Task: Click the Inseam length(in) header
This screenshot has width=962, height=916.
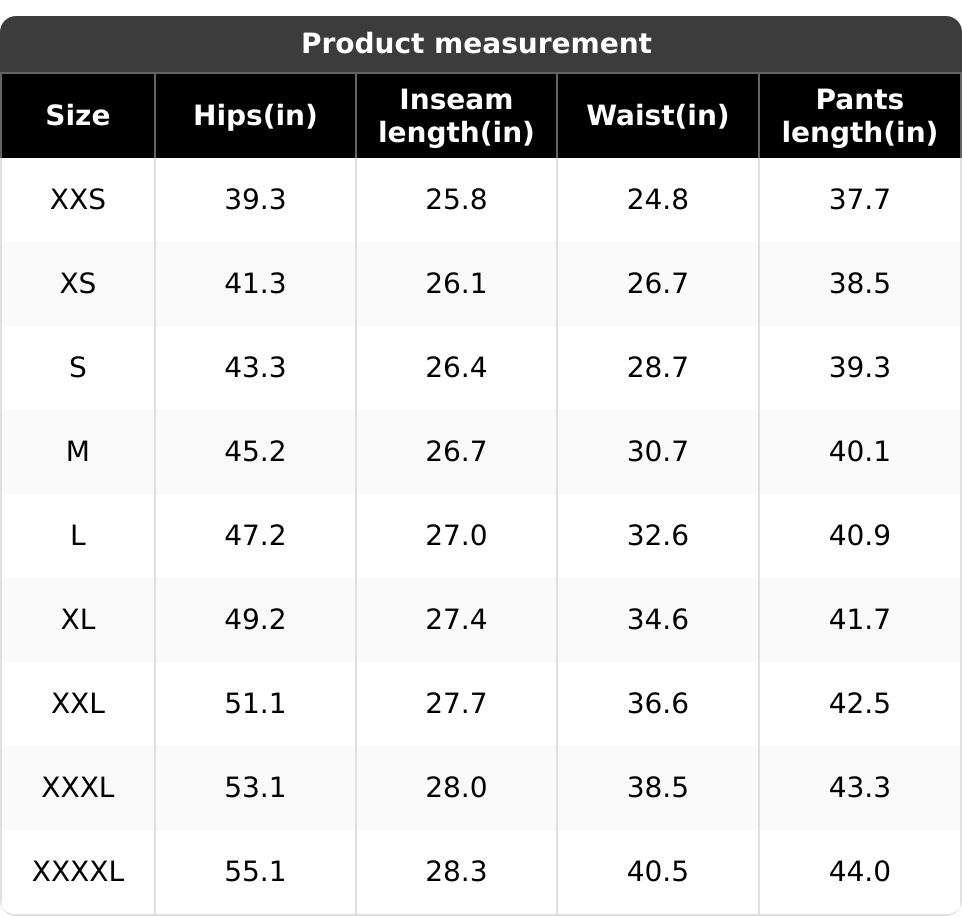Action: click(x=456, y=116)
